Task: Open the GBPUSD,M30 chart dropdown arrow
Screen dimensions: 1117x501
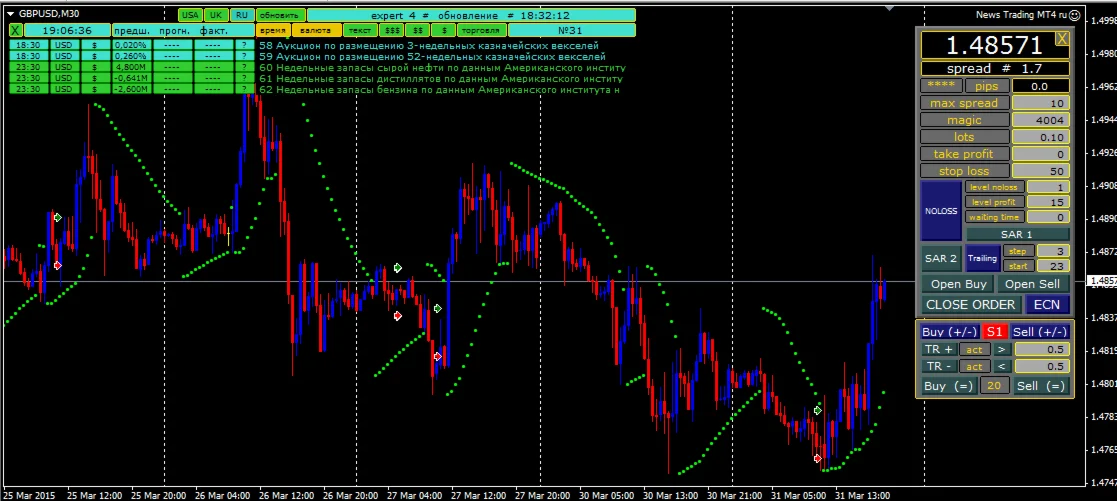Action: (x=10, y=14)
